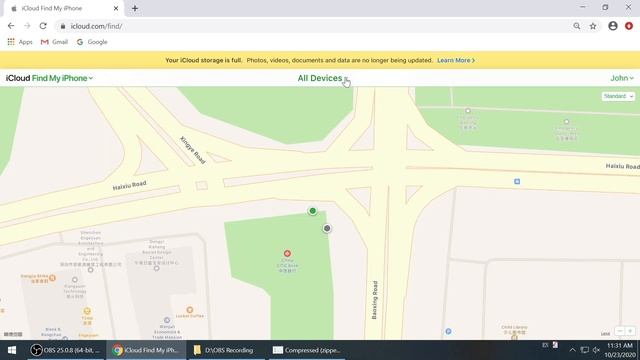640x360 pixels.
Task: Click the Learn More storage link
Action: (456, 60)
